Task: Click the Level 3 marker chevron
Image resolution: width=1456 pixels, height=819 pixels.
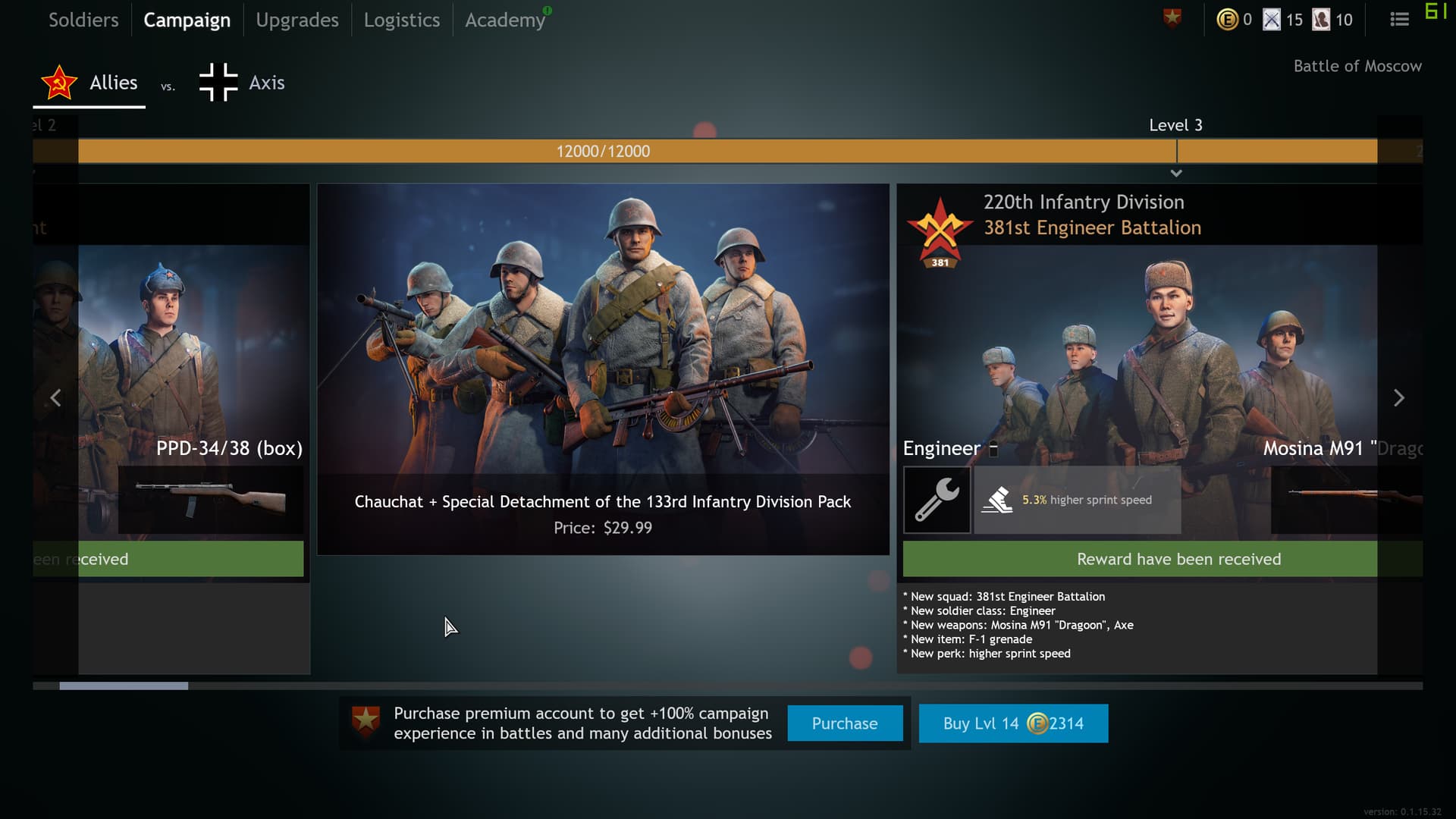Action: click(1176, 174)
